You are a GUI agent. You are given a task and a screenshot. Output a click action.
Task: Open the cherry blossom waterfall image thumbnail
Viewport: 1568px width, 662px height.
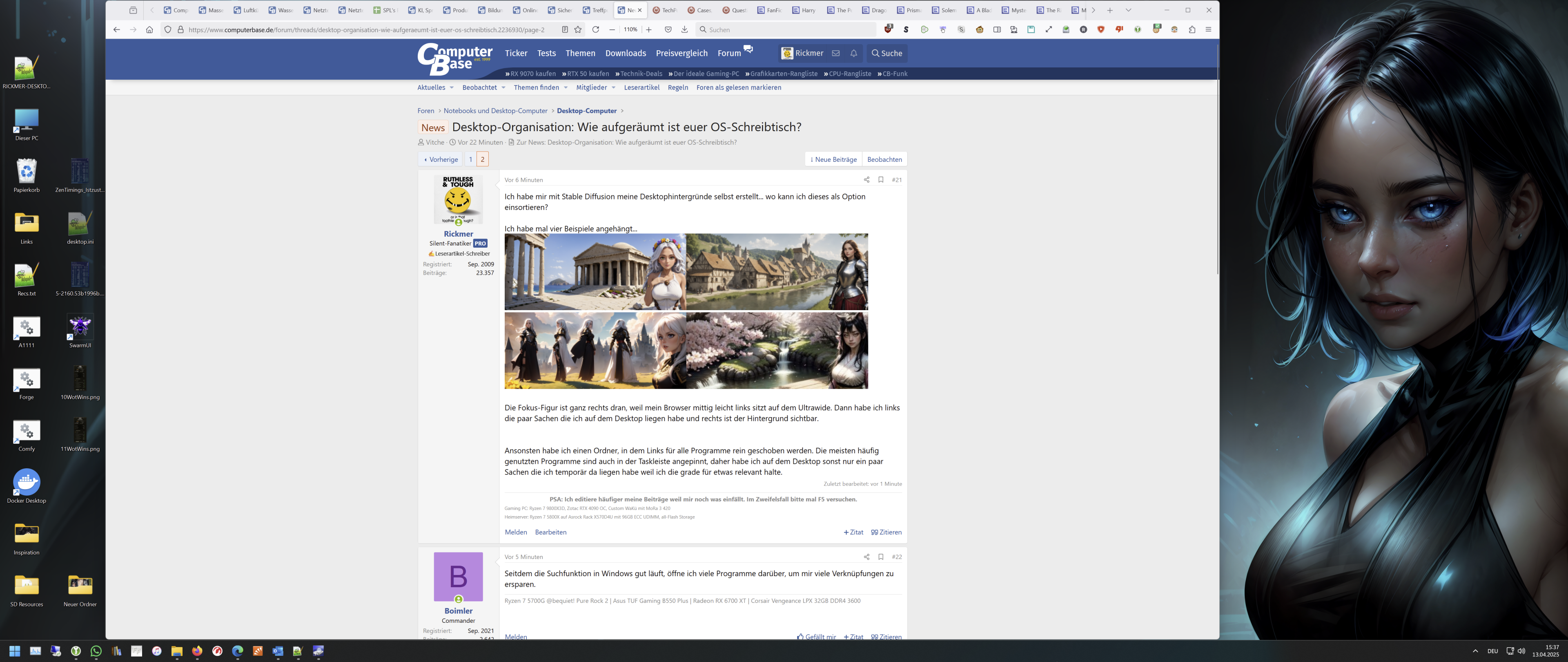point(777,351)
